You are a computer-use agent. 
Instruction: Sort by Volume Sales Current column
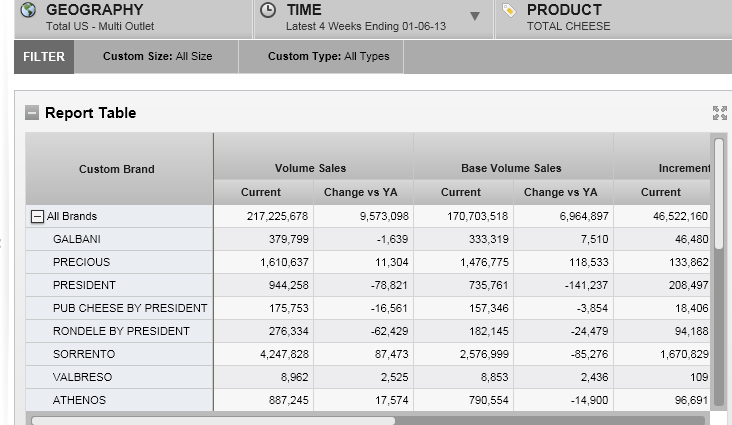tap(261, 192)
